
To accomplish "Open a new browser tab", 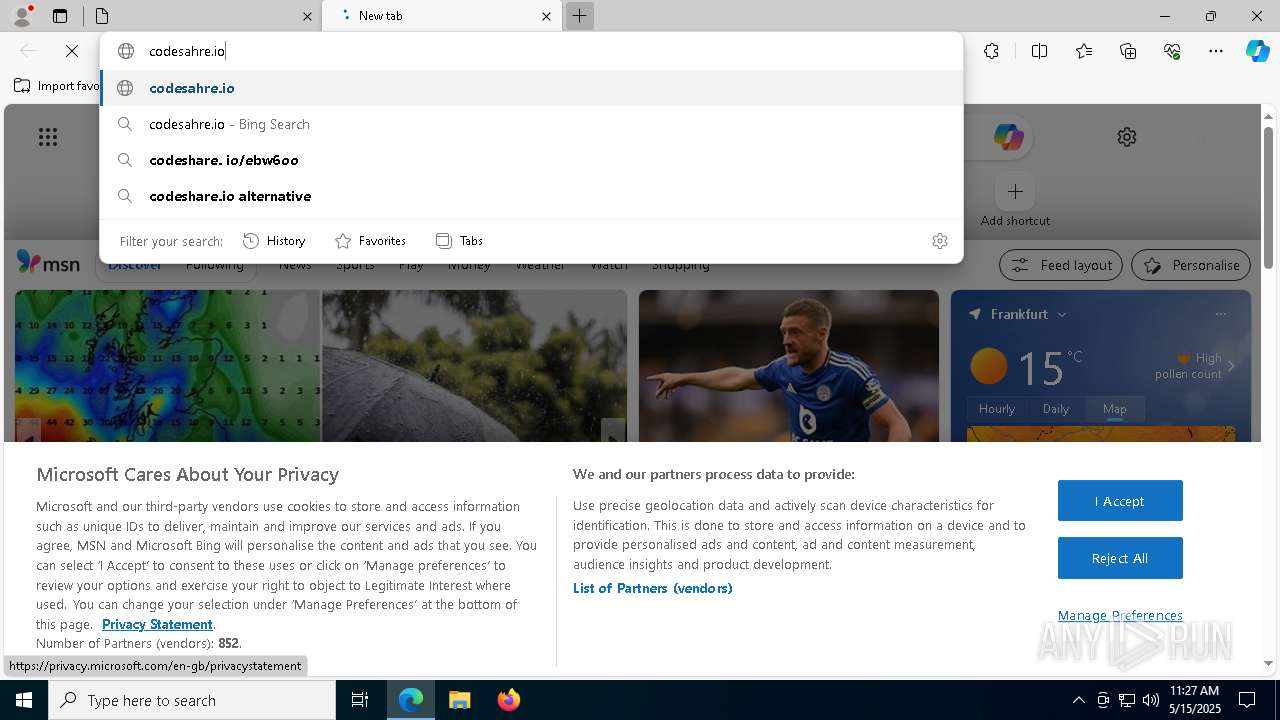I will click(x=579, y=16).
